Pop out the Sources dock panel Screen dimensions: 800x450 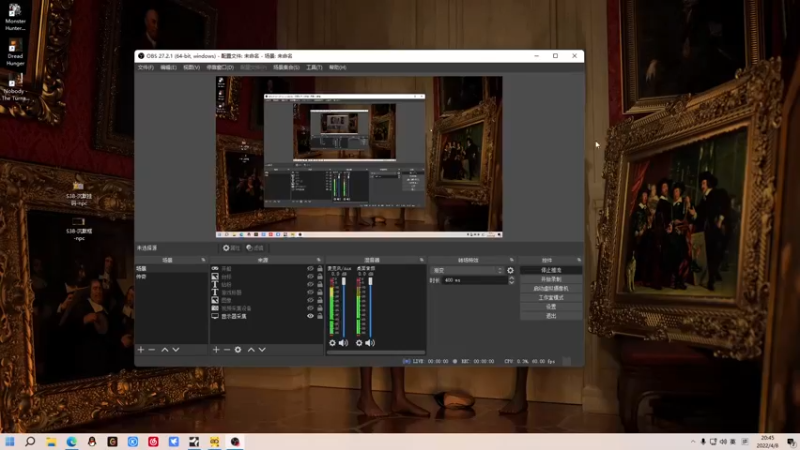pos(319,260)
